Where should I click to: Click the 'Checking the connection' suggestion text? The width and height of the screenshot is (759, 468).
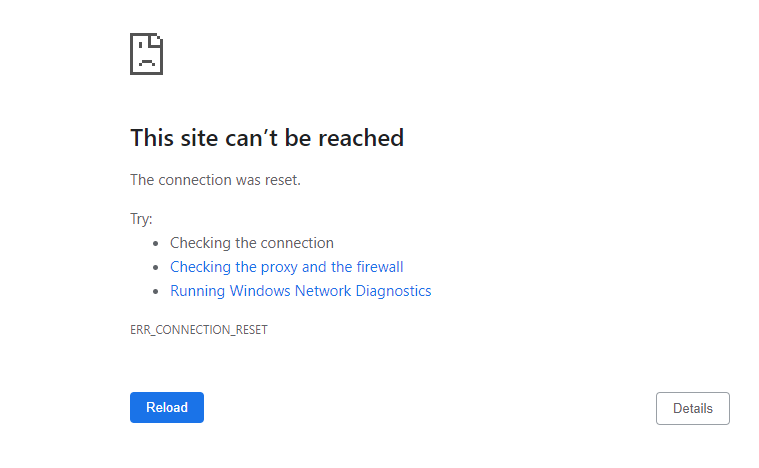pyautogui.click(x=252, y=243)
